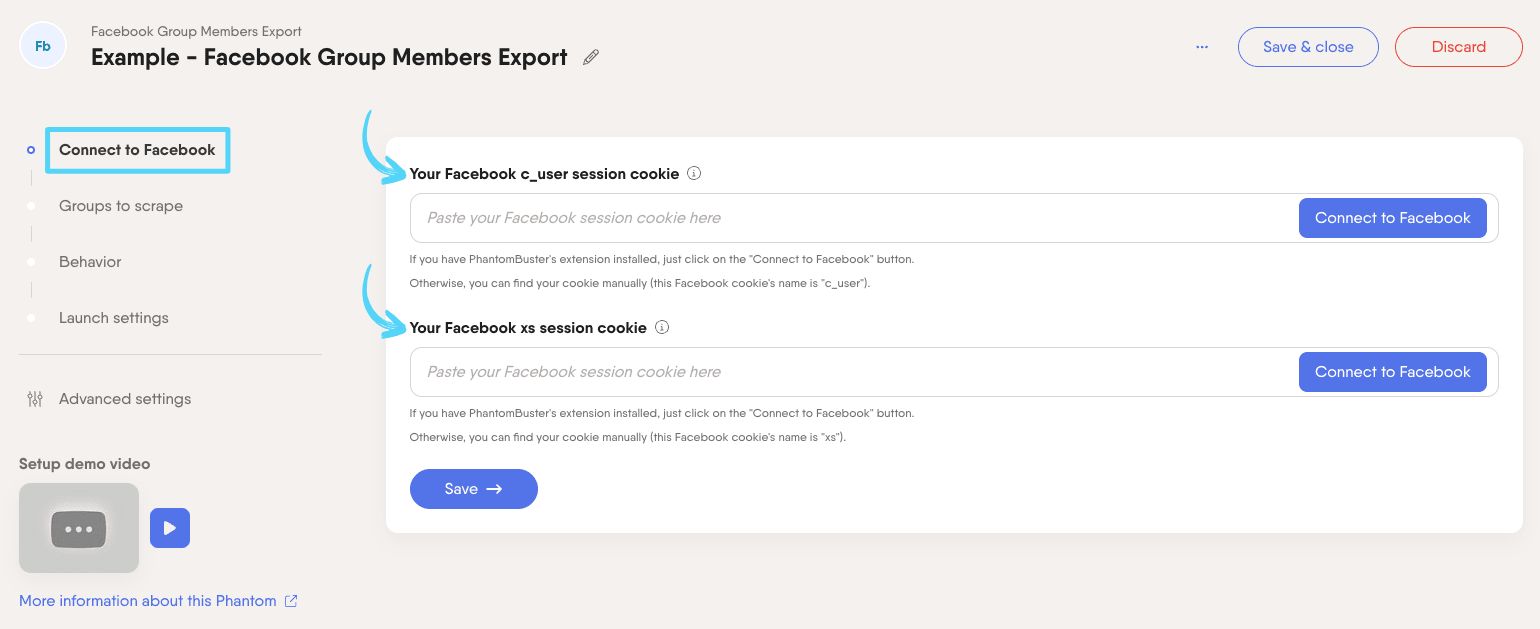
Task: Navigate to the Connect to Facebook section
Action: tap(137, 150)
